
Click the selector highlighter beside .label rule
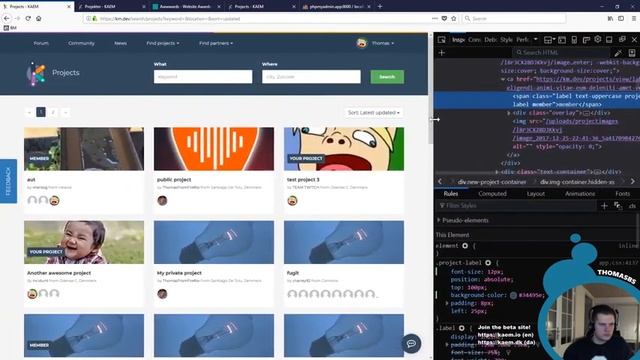(462, 328)
